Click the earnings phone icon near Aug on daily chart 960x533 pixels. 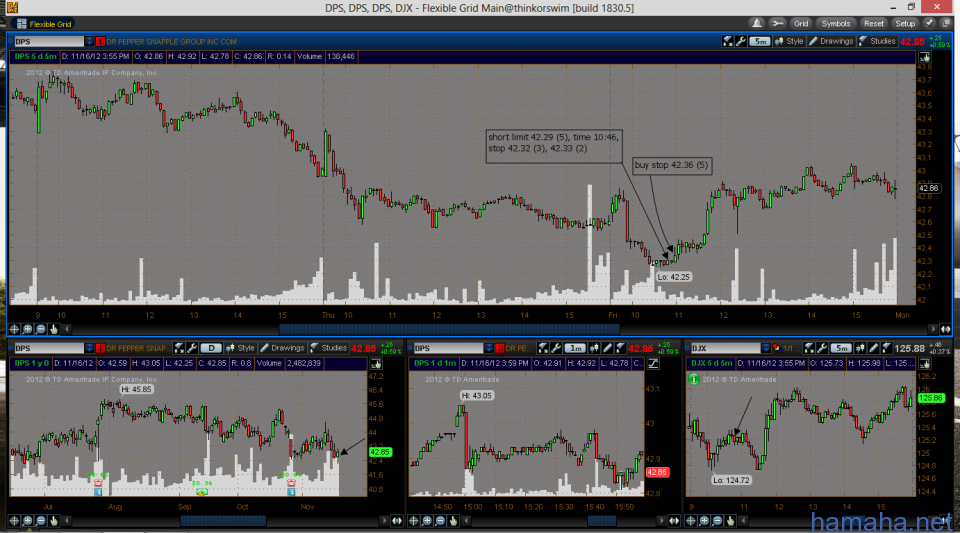[98, 483]
